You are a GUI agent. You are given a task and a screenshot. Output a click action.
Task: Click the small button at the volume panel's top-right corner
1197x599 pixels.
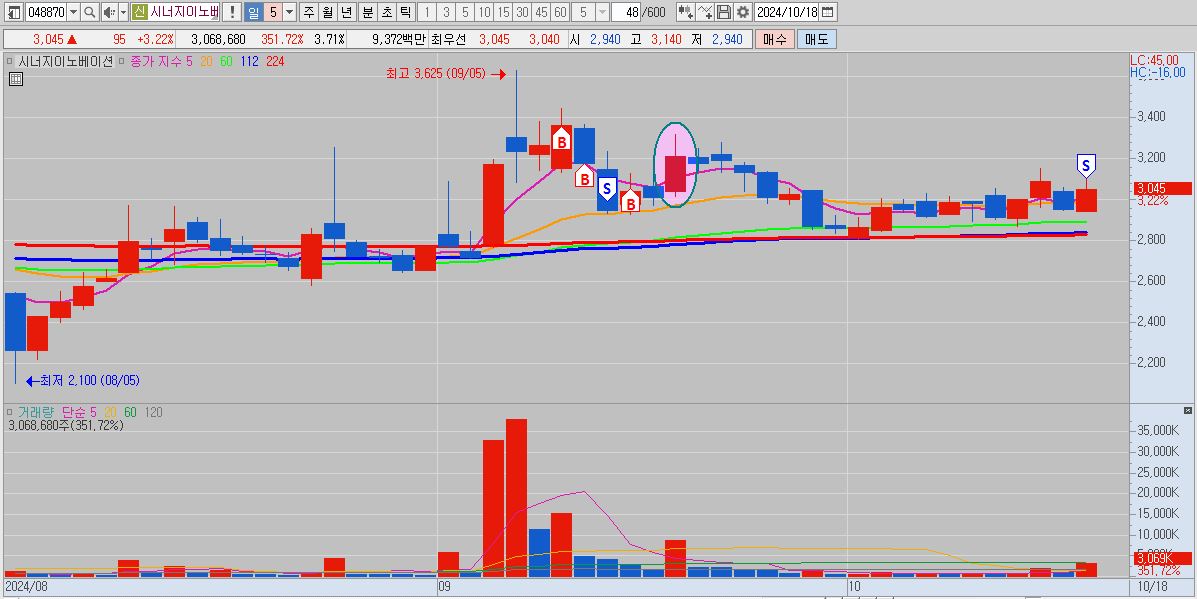pyautogui.click(x=1188, y=411)
